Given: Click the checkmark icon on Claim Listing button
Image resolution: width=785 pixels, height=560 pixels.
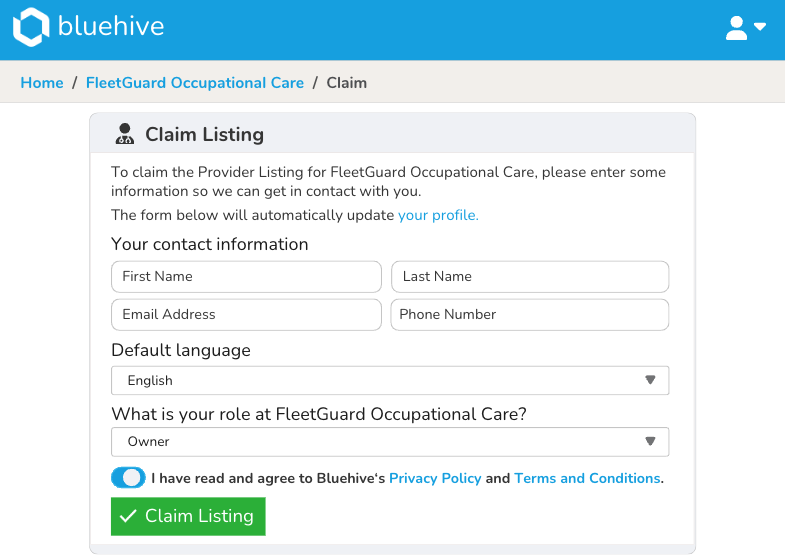Looking at the screenshot, I should pyautogui.click(x=128, y=516).
